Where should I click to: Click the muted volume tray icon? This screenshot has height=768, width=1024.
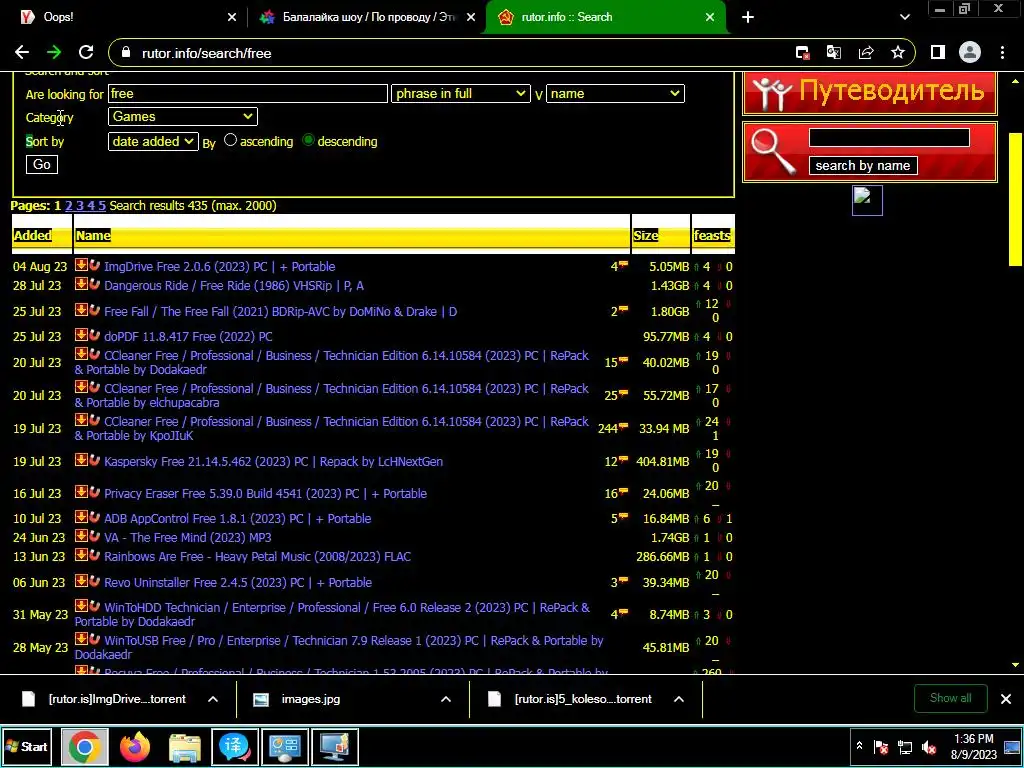(928, 747)
